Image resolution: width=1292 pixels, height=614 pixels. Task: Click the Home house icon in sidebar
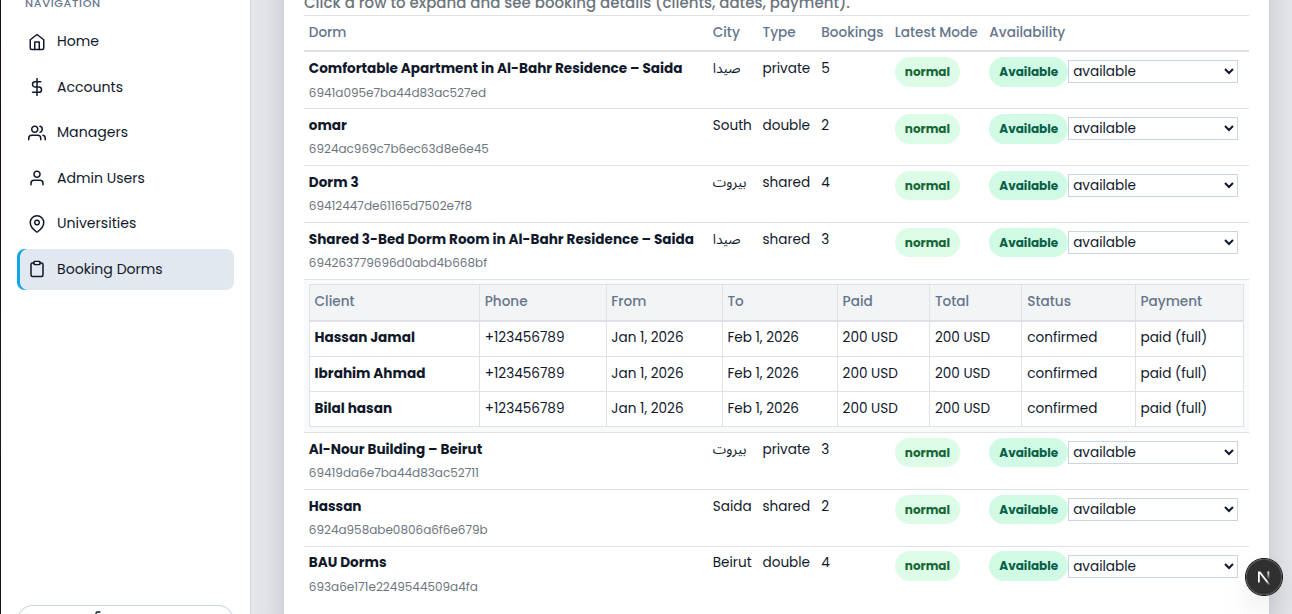pos(37,42)
